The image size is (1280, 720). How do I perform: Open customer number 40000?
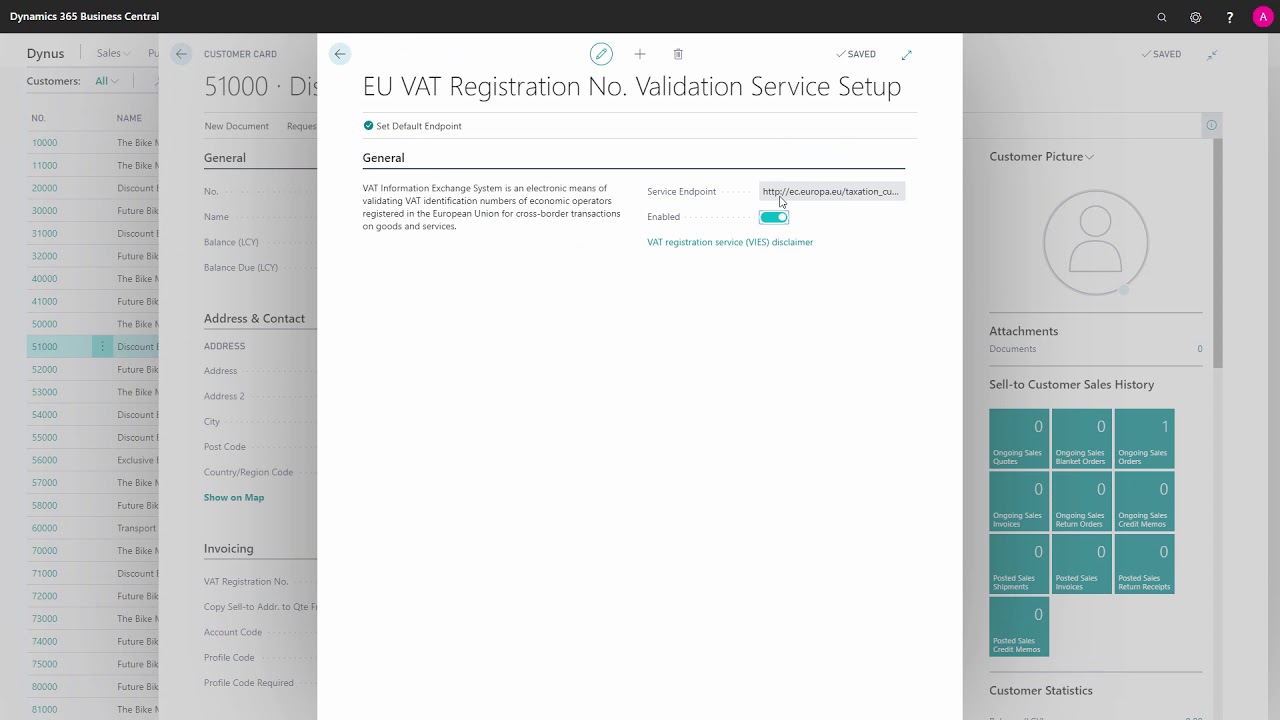pyautogui.click(x=44, y=279)
